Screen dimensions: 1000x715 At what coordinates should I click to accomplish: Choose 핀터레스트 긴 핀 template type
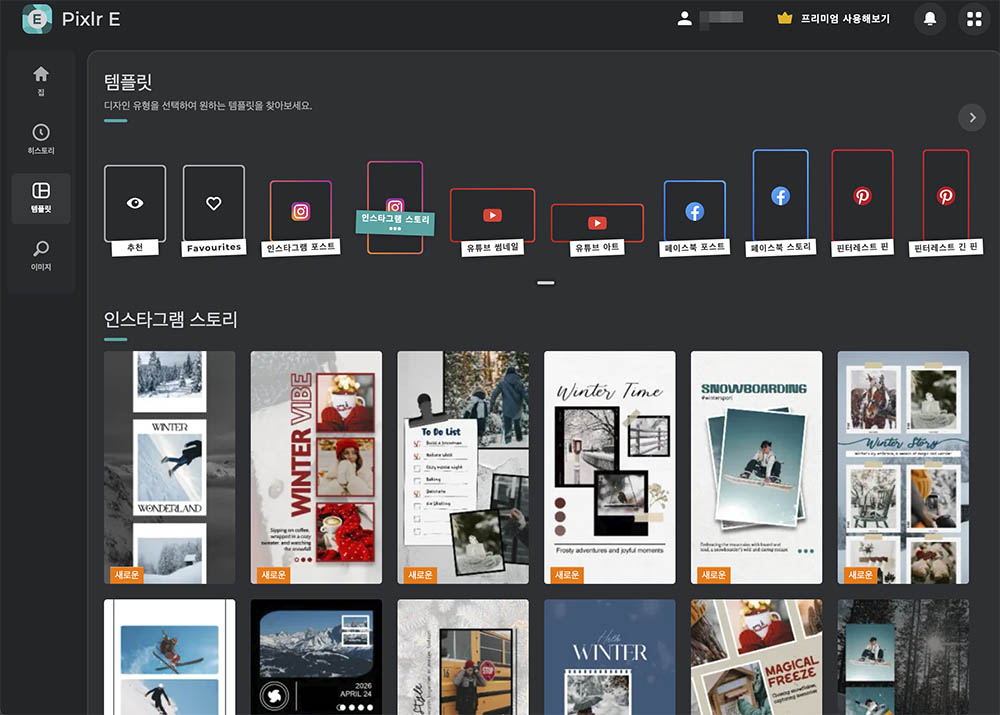coord(946,203)
